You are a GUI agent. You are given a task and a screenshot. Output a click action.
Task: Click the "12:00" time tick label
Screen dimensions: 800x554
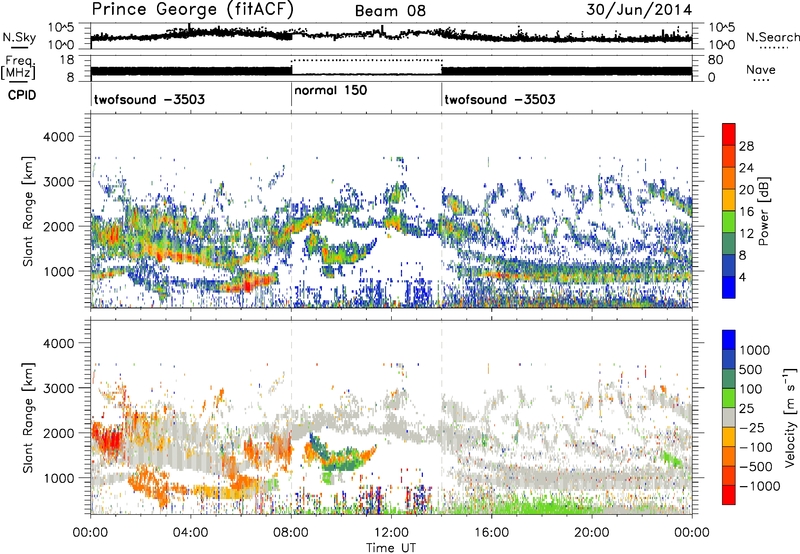click(391, 533)
